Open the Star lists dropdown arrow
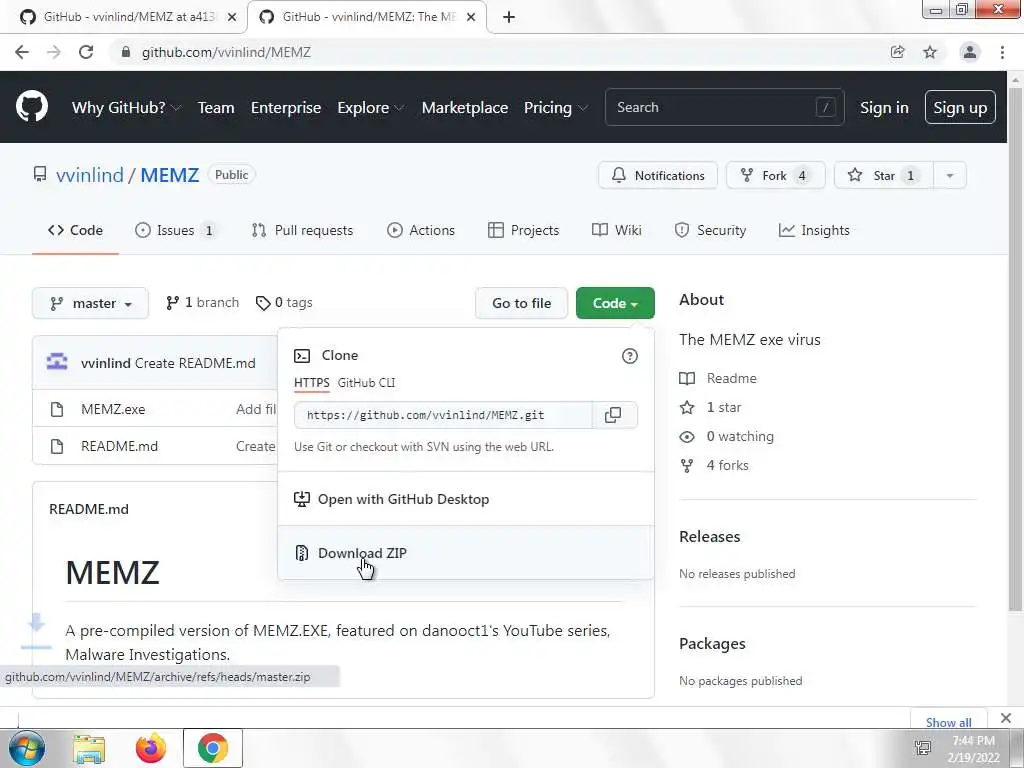The height and width of the screenshot is (768, 1024). (x=950, y=176)
